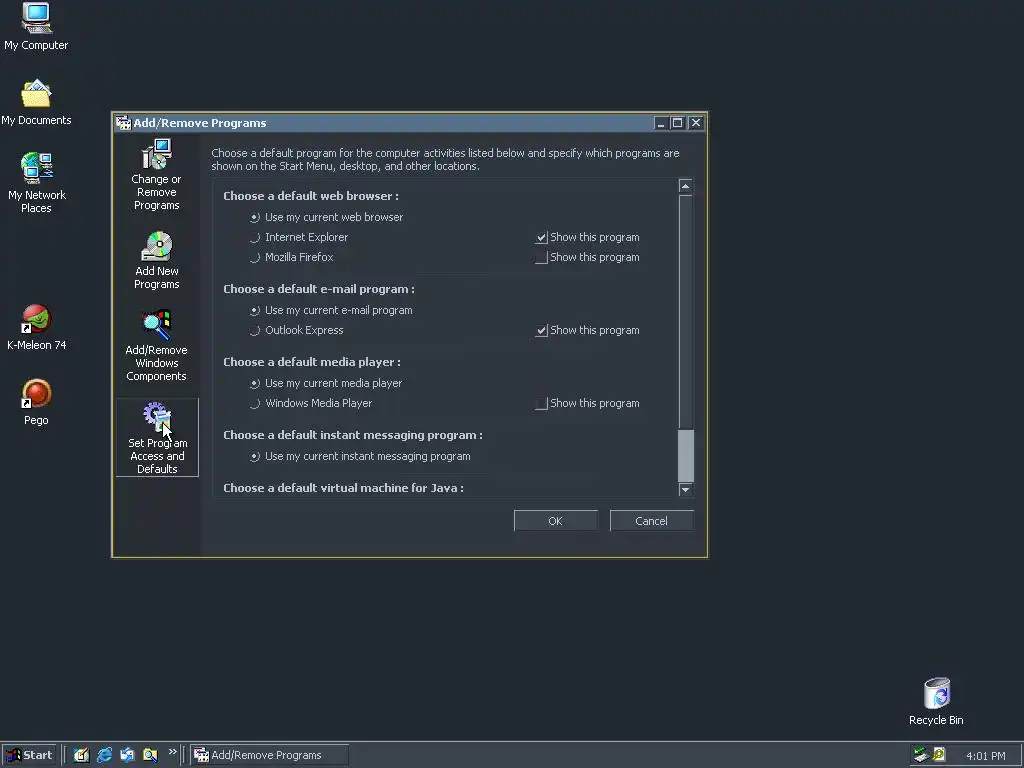Select the Recycle Bin icon
Viewport: 1024px width, 768px height.
tap(936, 701)
